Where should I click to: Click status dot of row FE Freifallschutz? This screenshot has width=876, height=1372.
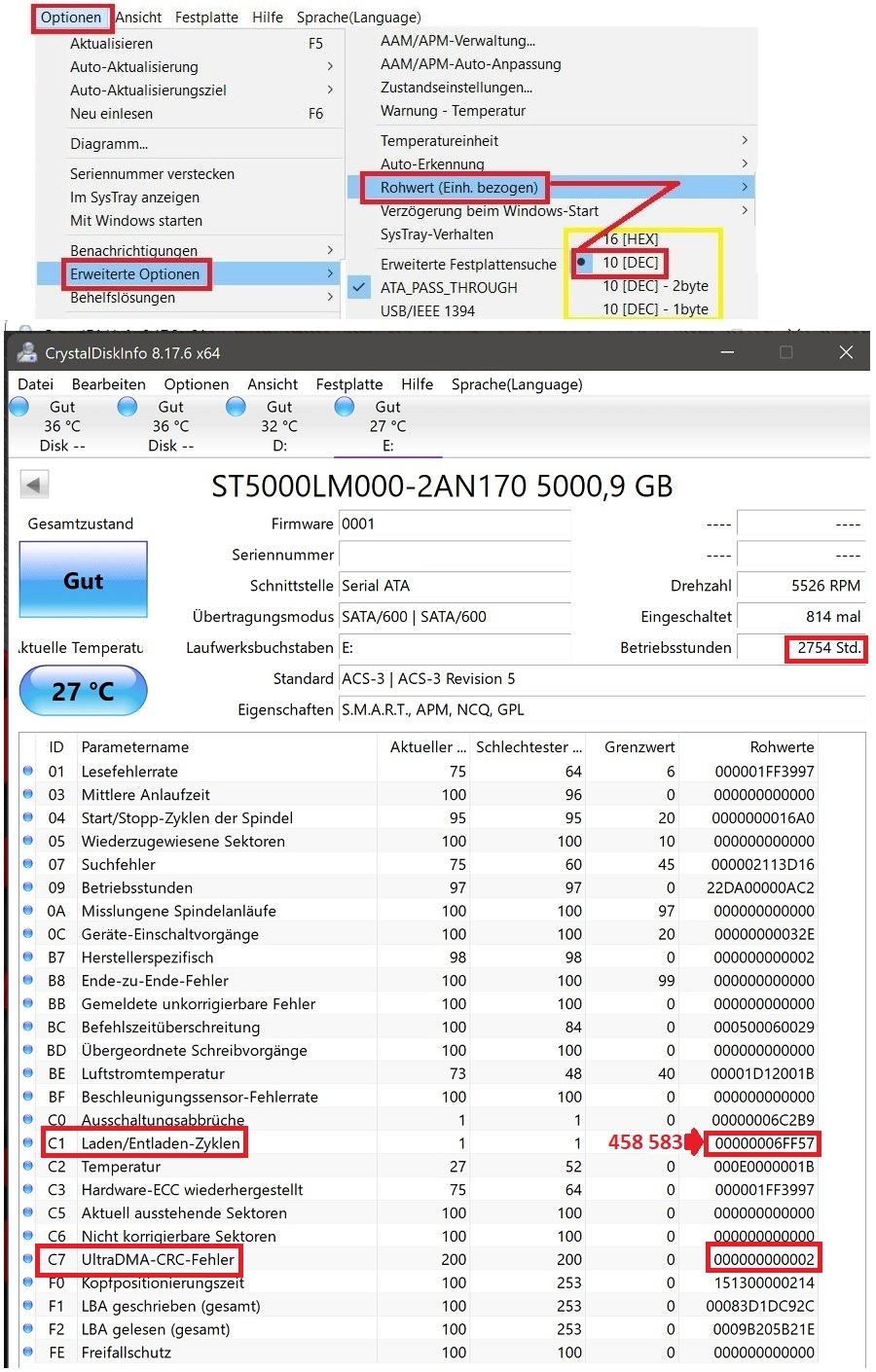tap(28, 1353)
